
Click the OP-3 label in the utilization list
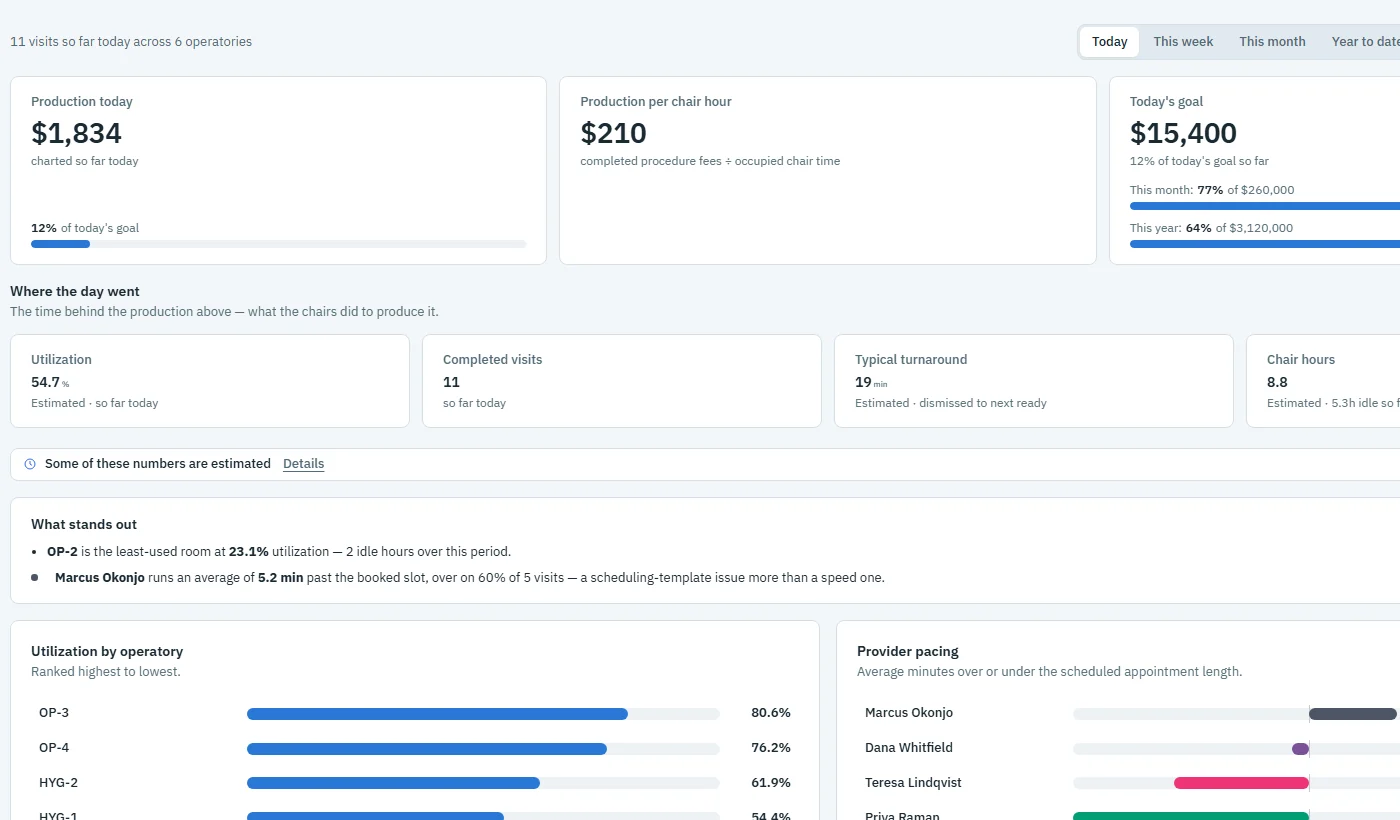click(x=54, y=713)
